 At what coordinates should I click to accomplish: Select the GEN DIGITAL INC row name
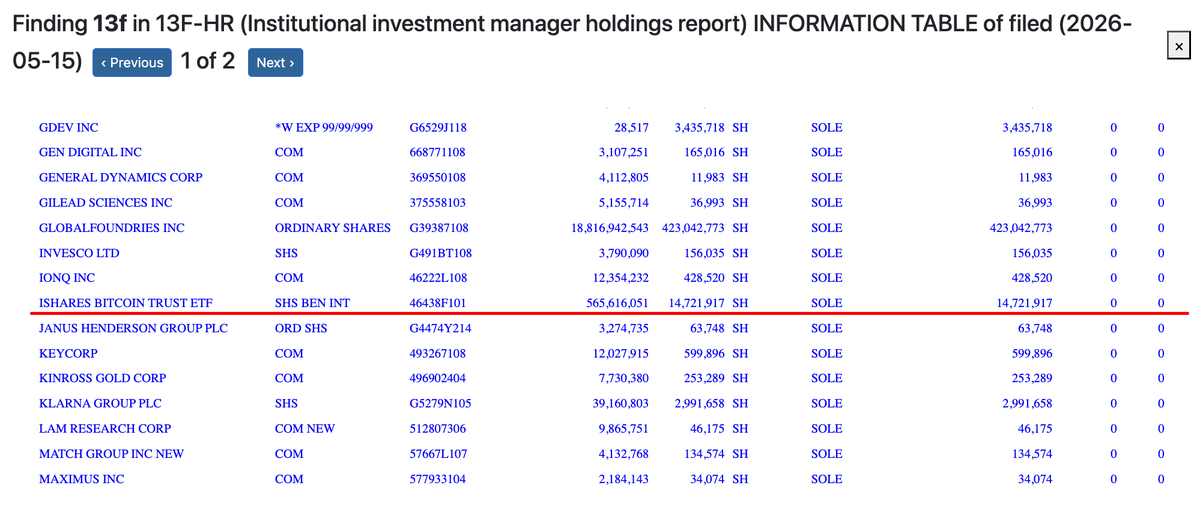click(x=90, y=153)
